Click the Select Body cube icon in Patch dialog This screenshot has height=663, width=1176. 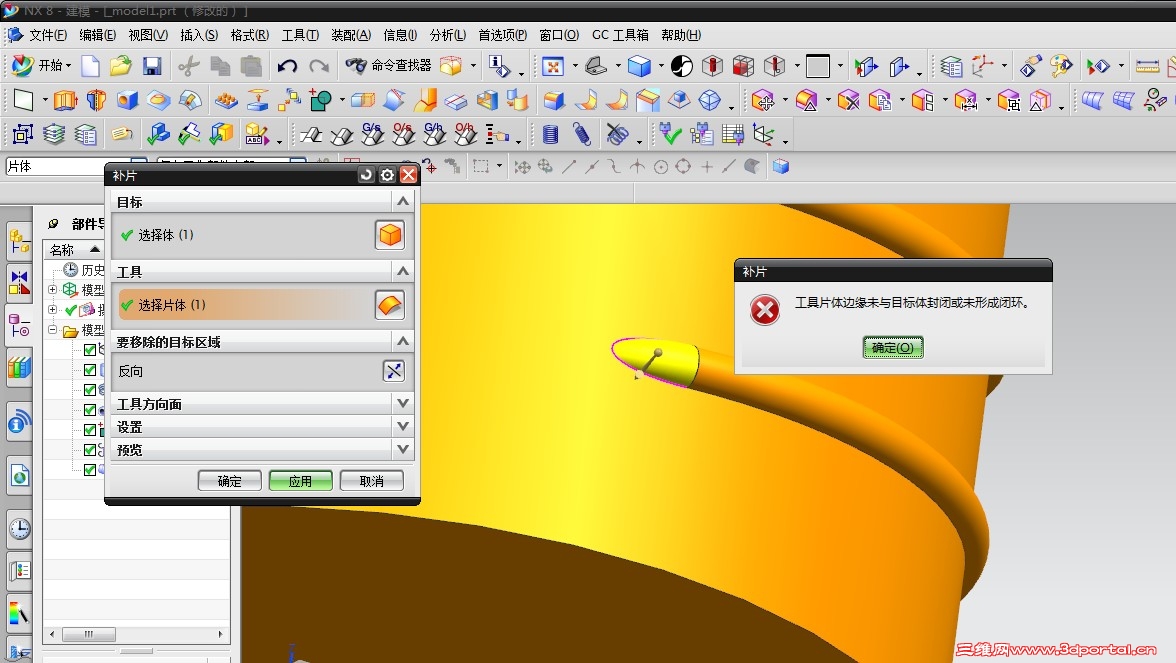pyautogui.click(x=390, y=235)
